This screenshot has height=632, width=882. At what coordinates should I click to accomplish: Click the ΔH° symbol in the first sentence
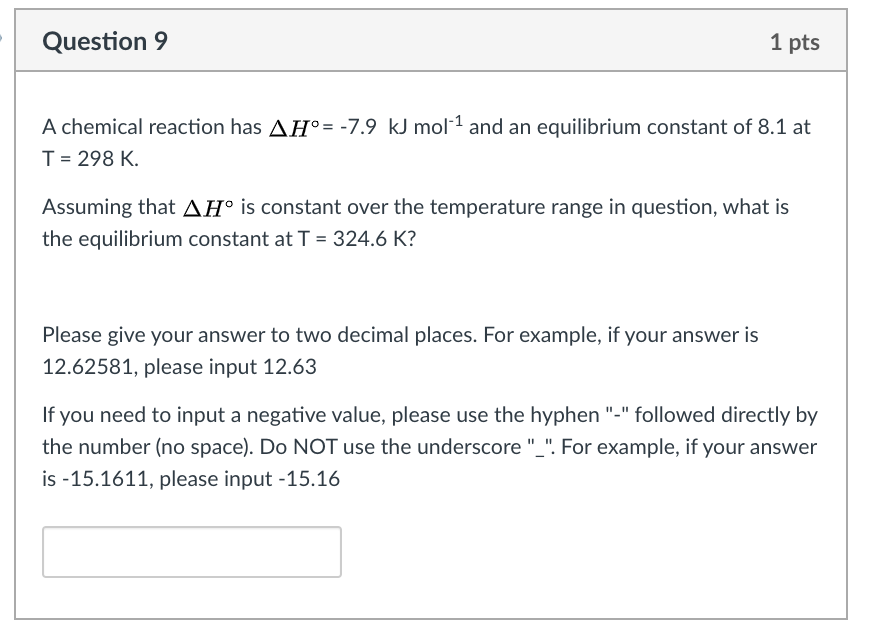(x=295, y=128)
